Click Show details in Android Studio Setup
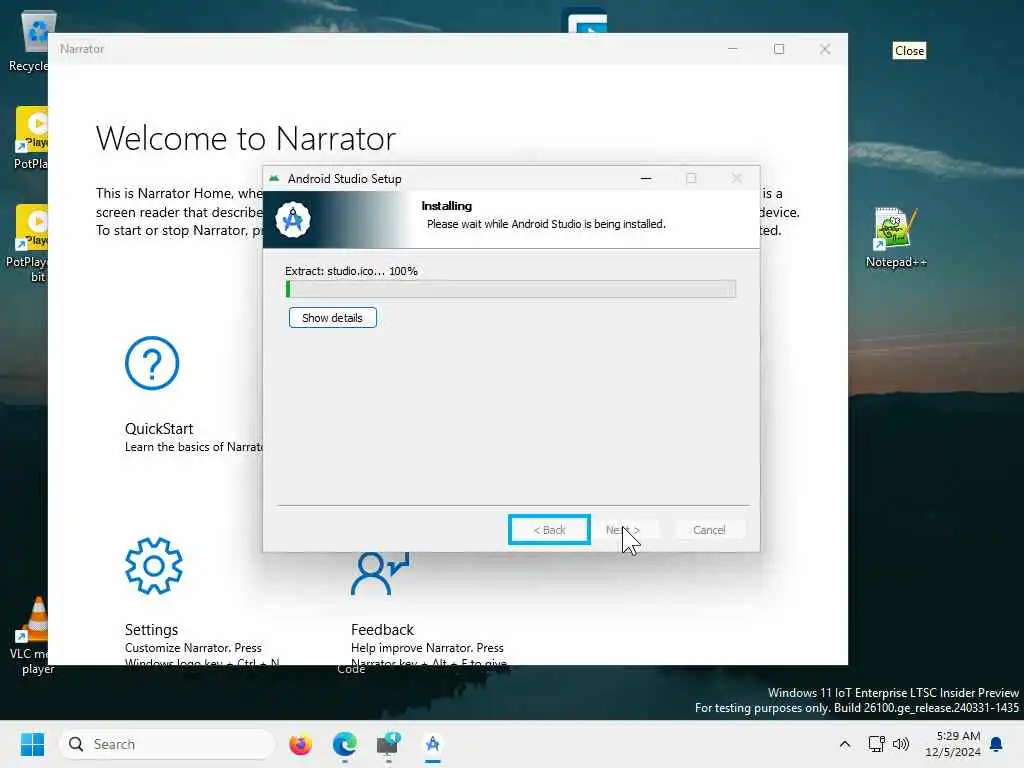 332,318
